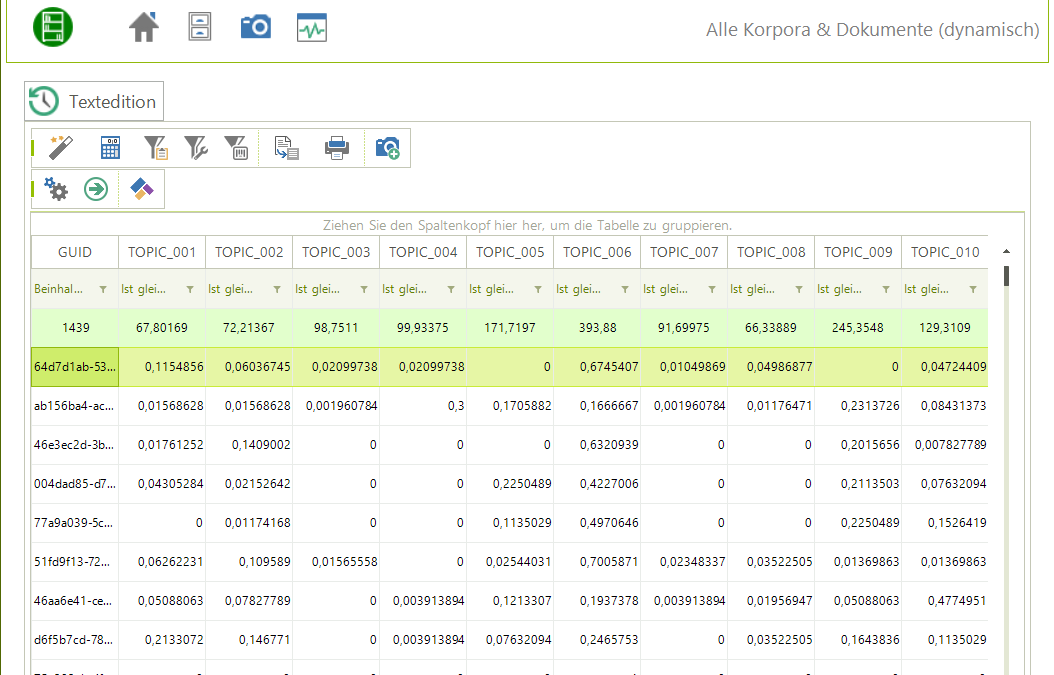Open the activity monitor waveform icon
Viewport: 1054px width, 675px height.
(x=312, y=28)
